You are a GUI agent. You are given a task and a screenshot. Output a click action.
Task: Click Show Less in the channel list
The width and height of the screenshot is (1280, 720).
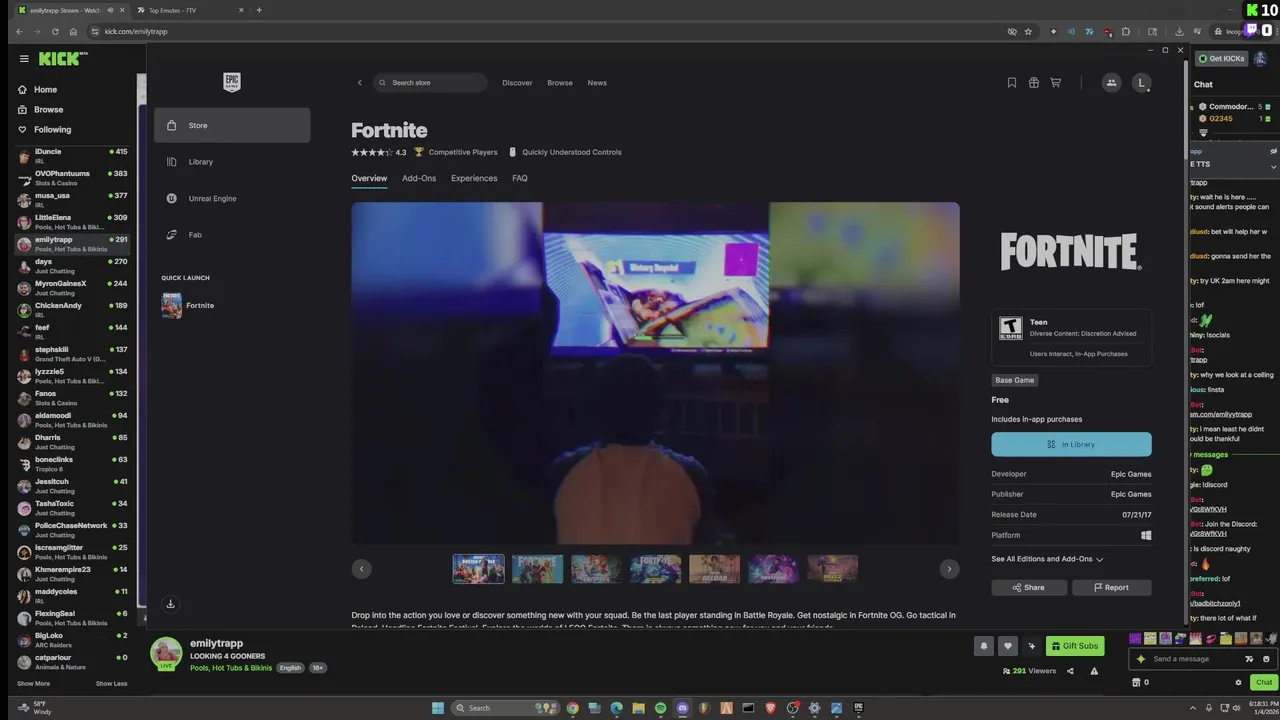click(111, 684)
